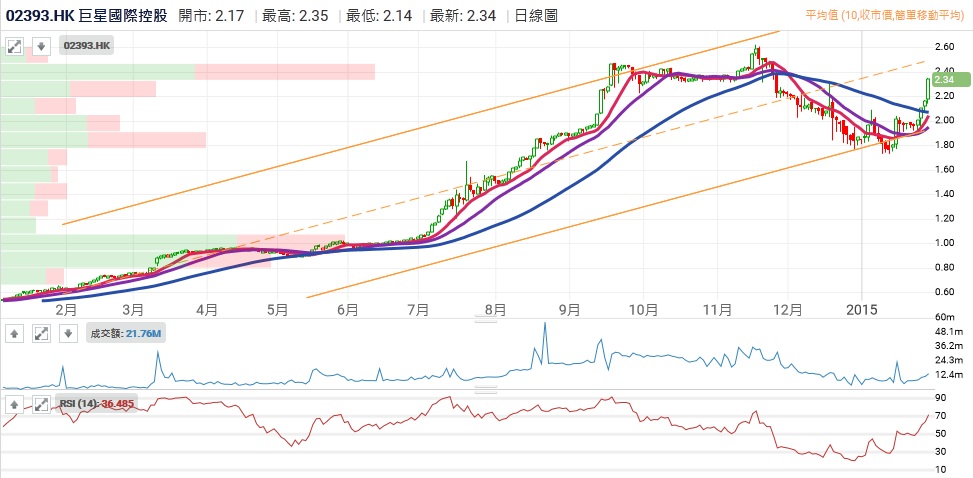Click the 平均值 moving average legend
Image resolution: width=973 pixels, height=478 pixels.
point(885,14)
